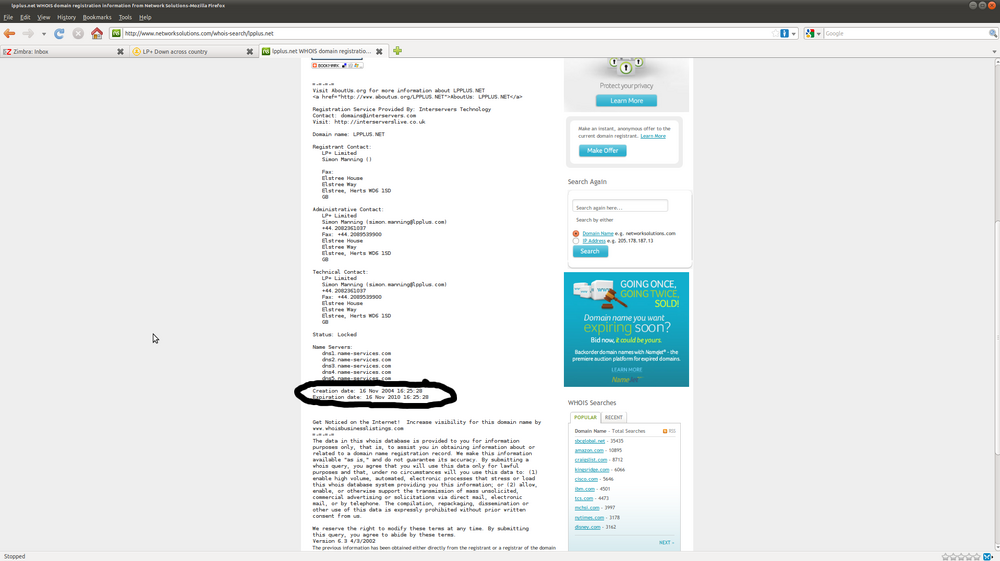The height and width of the screenshot is (561, 1000).
Task: Close the lpplus.net WHOIS tab
Action: 379,52
